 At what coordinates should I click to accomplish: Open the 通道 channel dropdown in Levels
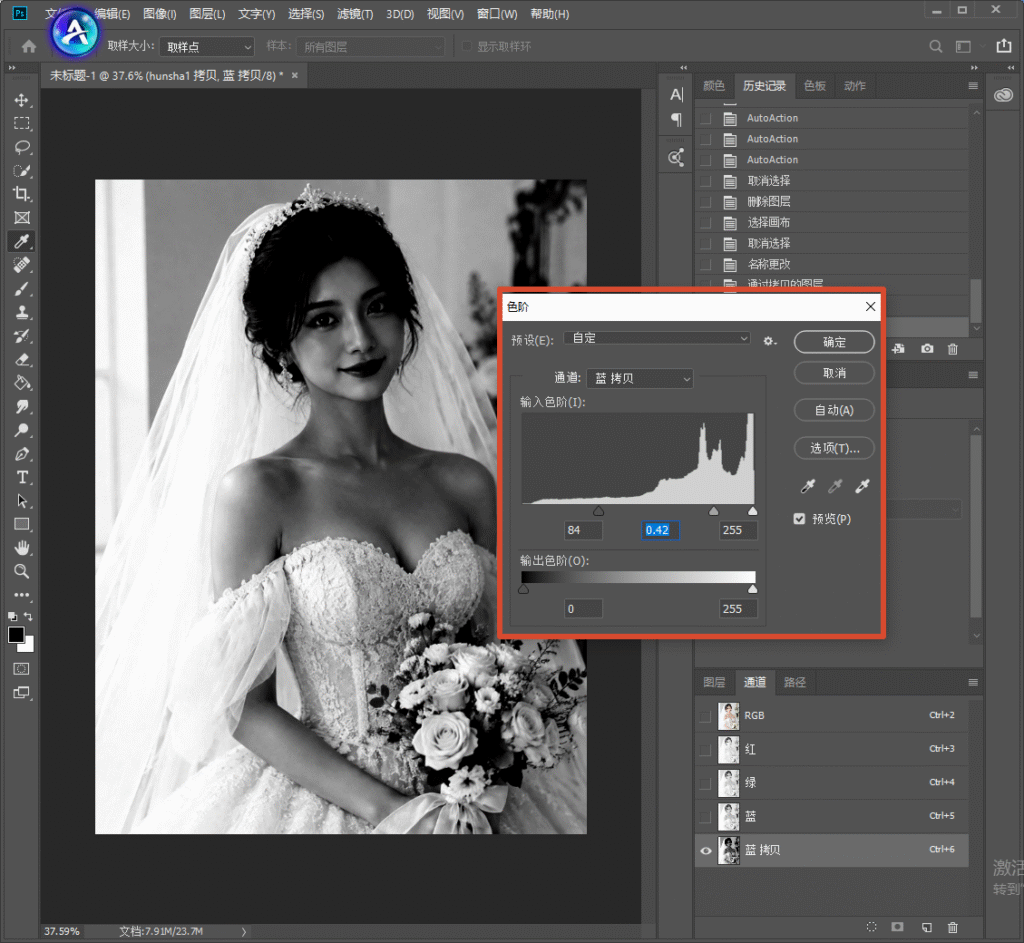tap(640, 378)
